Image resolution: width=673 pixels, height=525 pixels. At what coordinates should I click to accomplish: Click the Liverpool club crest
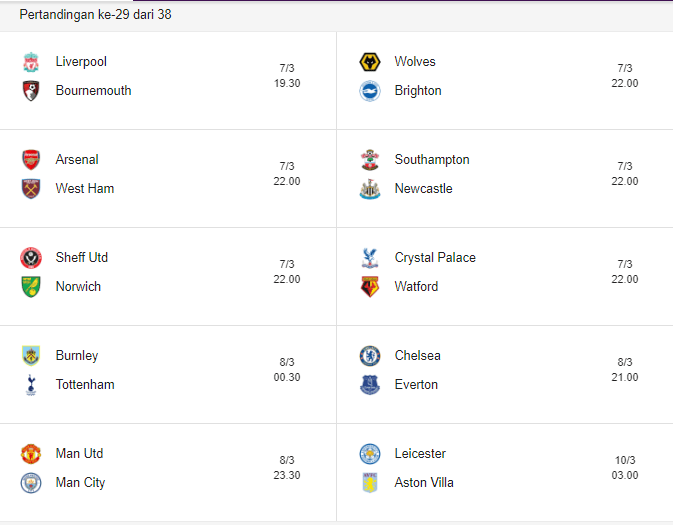[x=31, y=62]
